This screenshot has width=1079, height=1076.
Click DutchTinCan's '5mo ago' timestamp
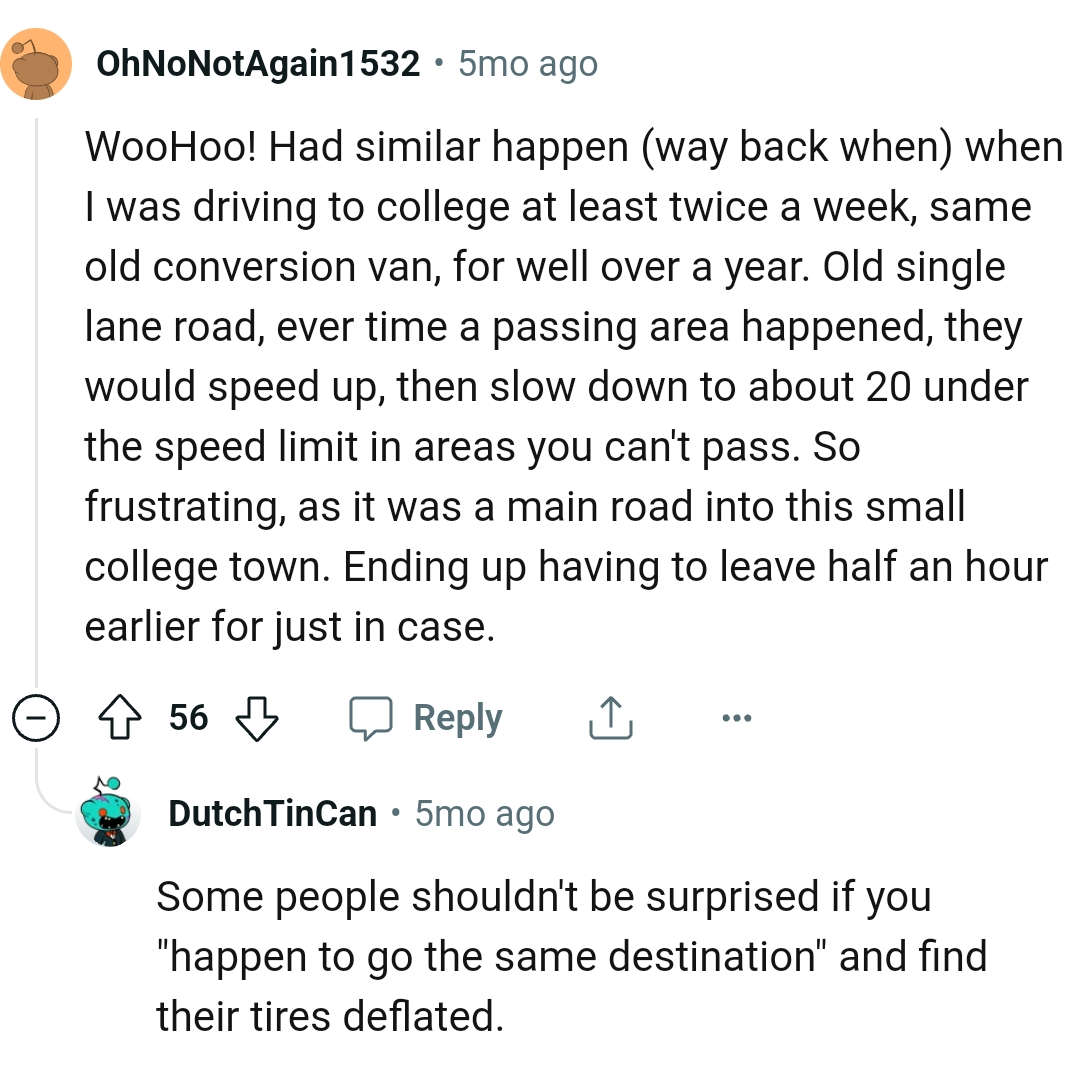(x=483, y=812)
